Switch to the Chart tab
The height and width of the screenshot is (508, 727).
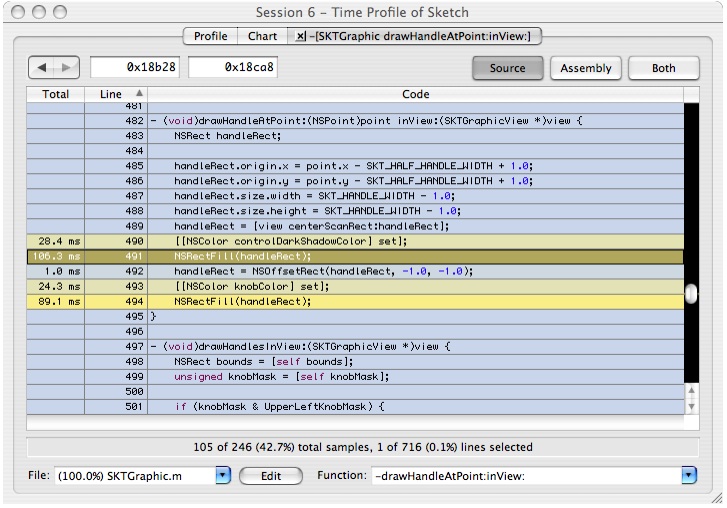coord(263,36)
